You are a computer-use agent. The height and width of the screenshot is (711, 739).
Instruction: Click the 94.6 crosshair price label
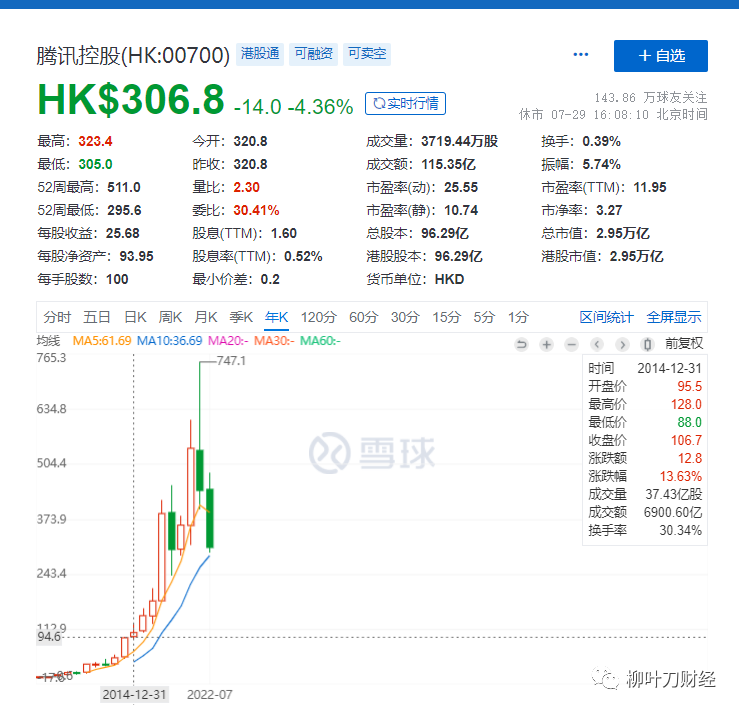coord(49,637)
